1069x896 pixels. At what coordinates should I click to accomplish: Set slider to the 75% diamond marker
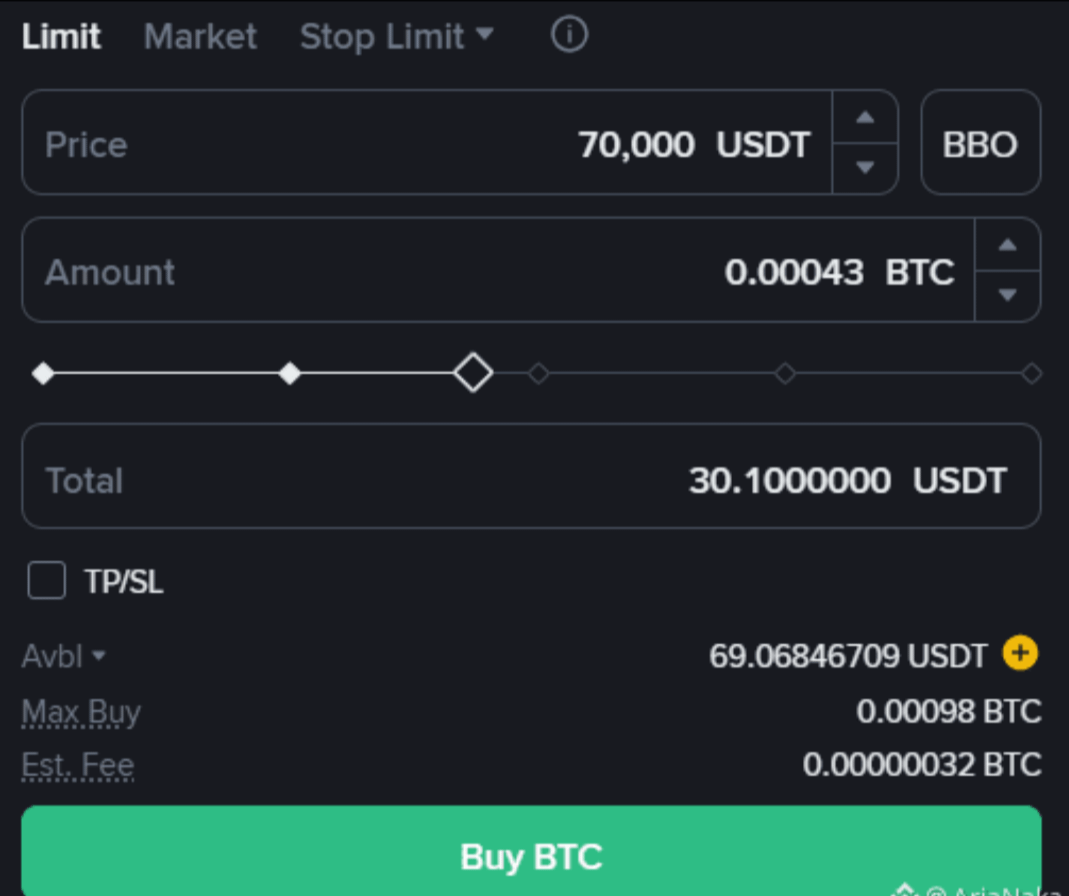(x=785, y=374)
